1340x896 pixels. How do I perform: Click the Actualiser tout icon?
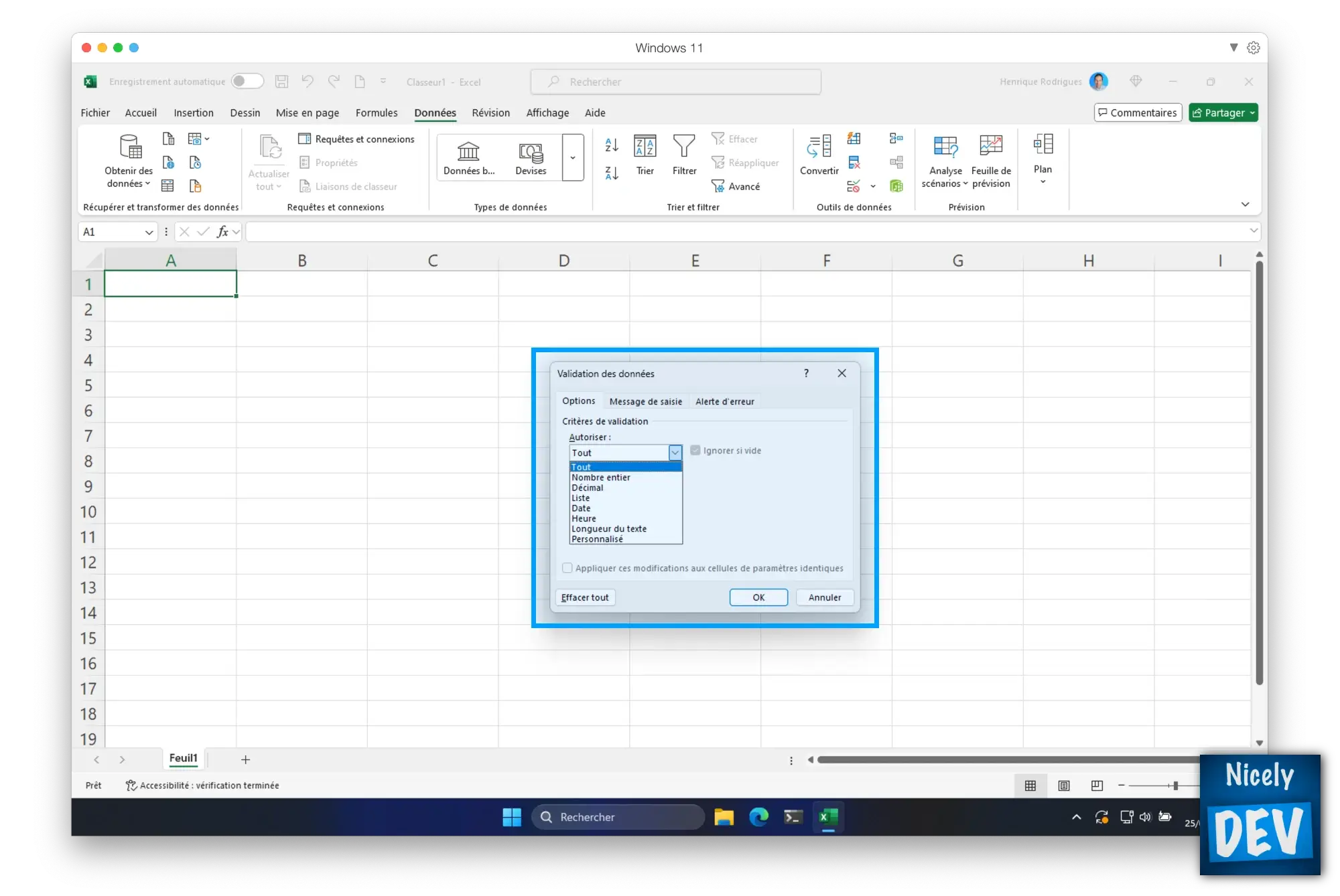point(270,147)
